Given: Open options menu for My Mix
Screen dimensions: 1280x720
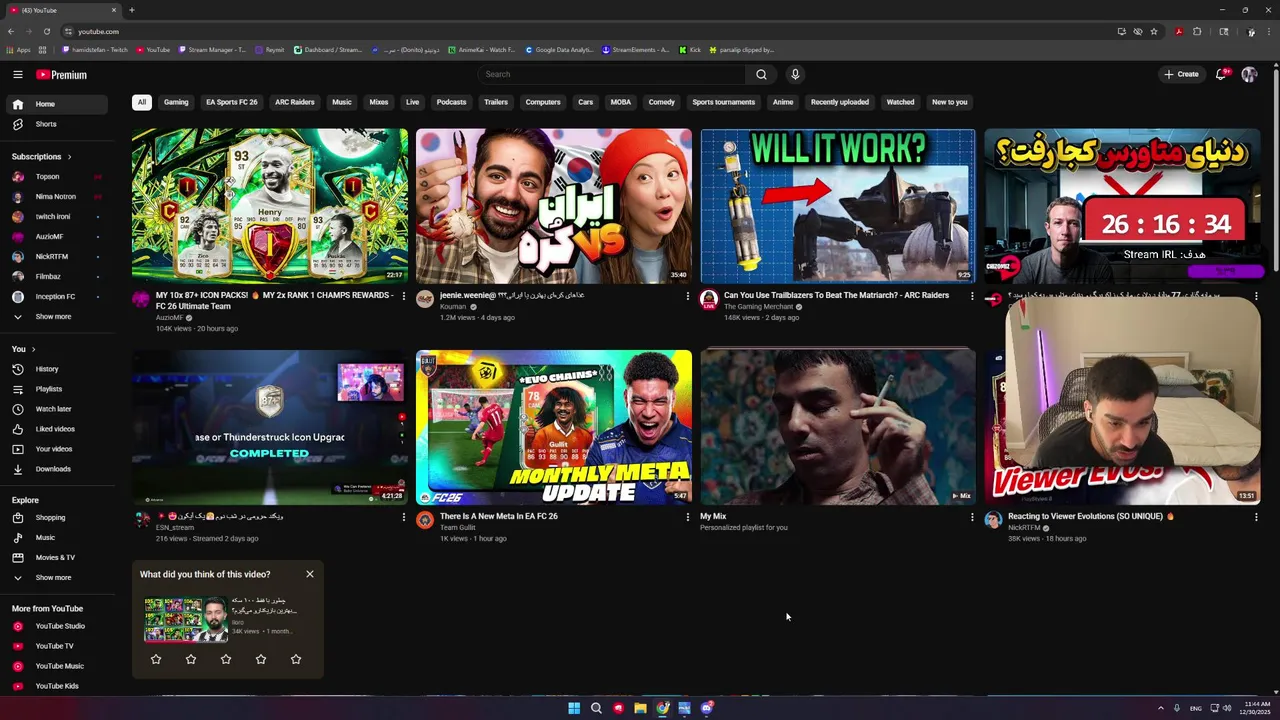Looking at the screenshot, I should 972,517.
